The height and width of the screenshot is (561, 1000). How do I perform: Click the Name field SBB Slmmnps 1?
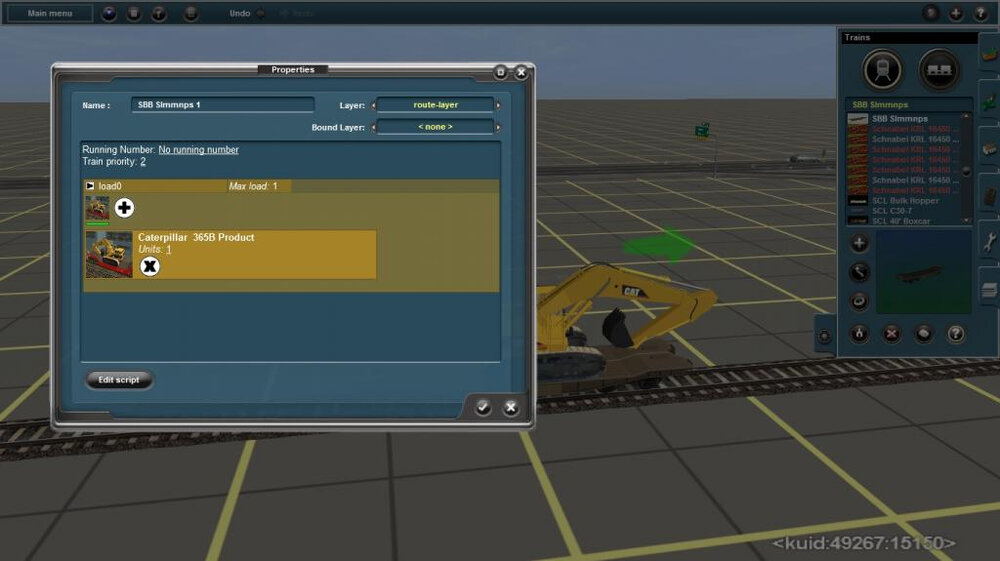(223, 105)
